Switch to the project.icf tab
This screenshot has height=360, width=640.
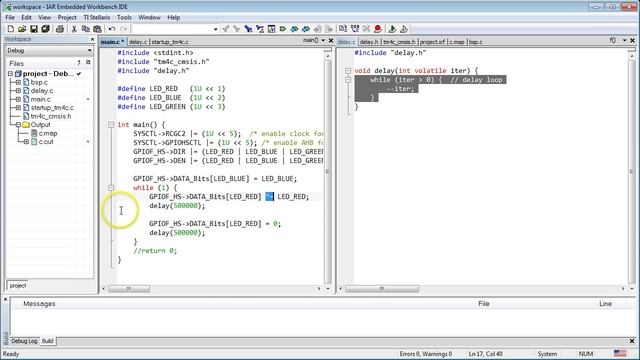point(432,42)
